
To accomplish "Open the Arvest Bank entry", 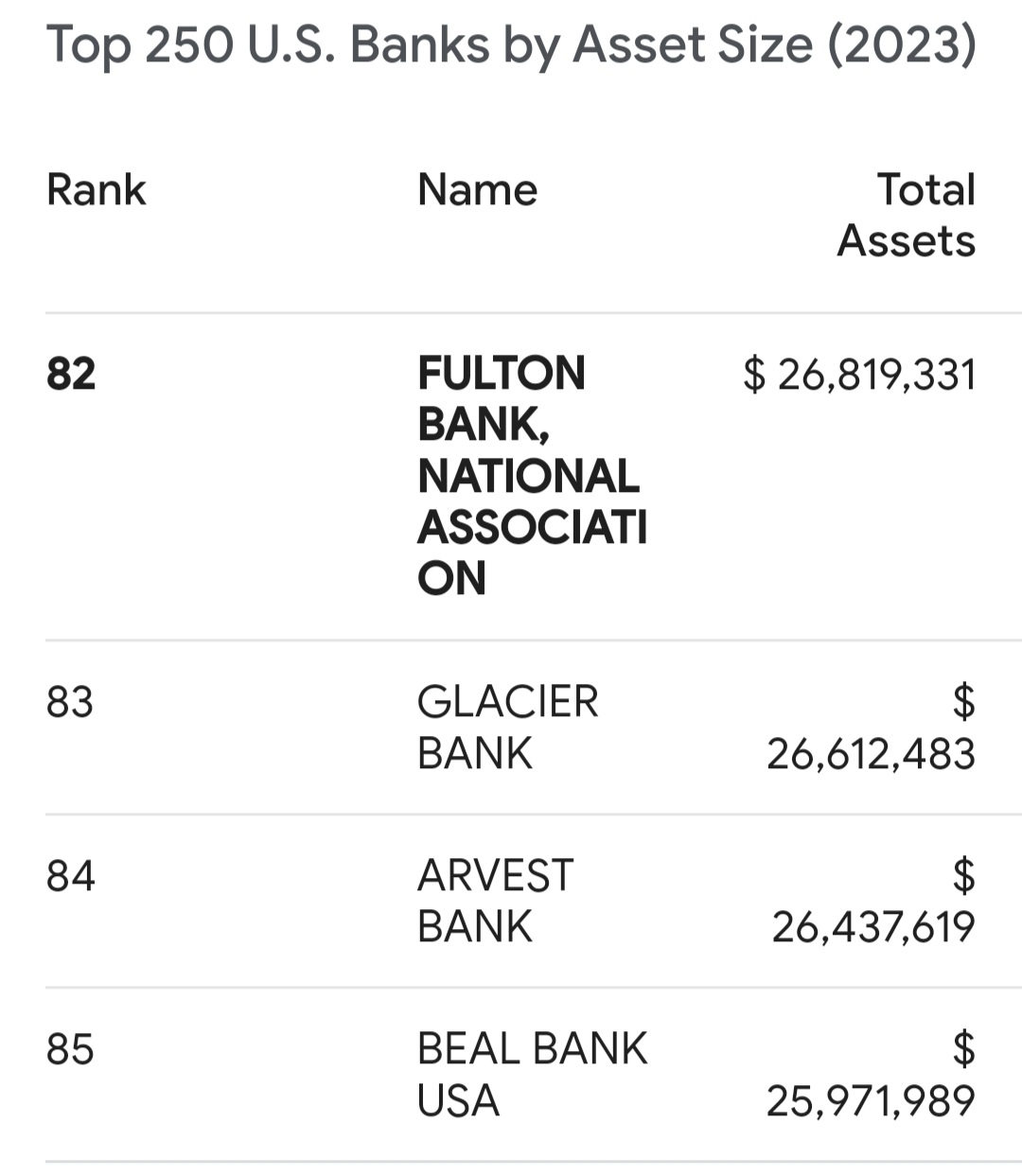I will click(x=495, y=901).
